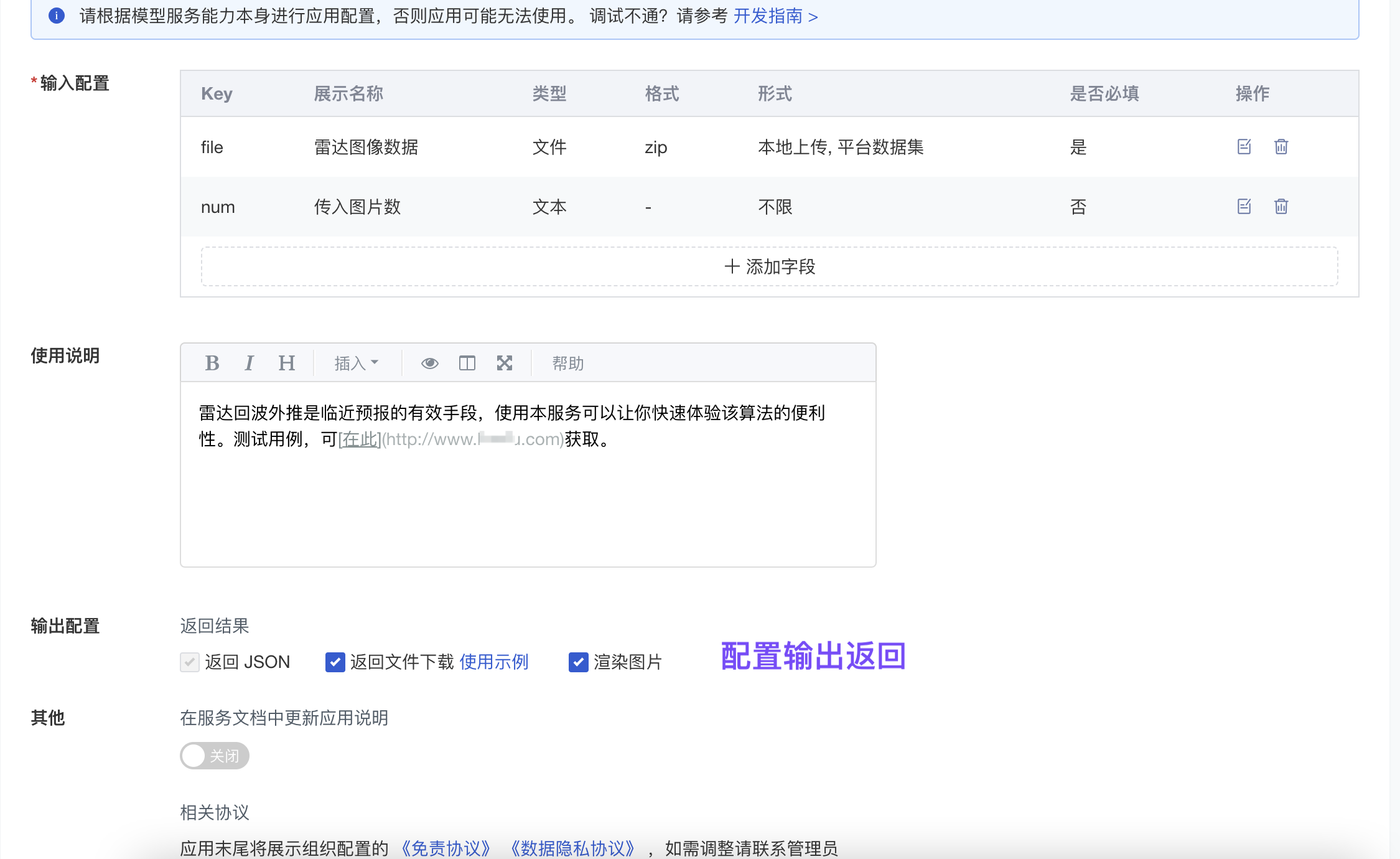Image resolution: width=1400 pixels, height=859 pixels.
Task: Toggle the preview eye icon
Action: click(429, 363)
